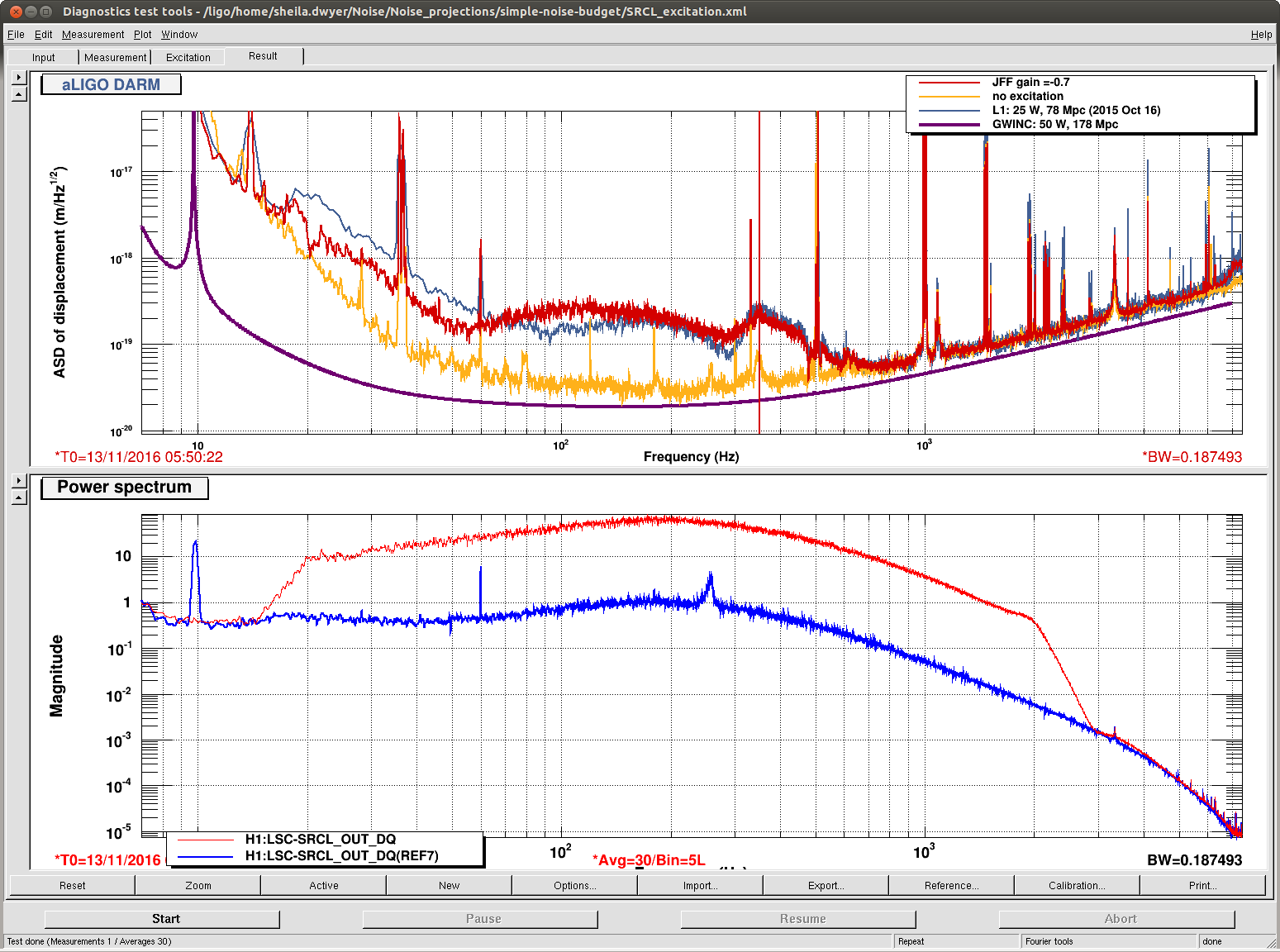Open the File menu
The image size is (1280, 952).
pyautogui.click(x=16, y=34)
